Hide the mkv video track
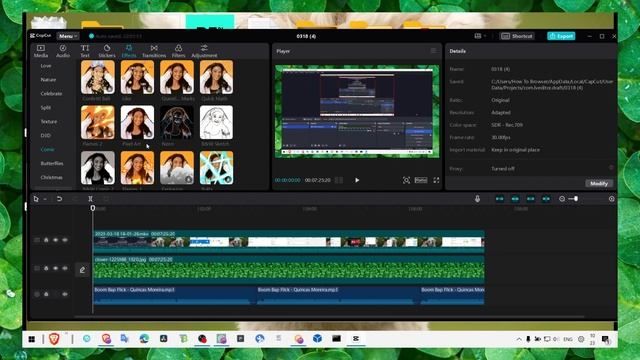Image resolution: width=640 pixels, height=360 pixels. tap(56, 240)
